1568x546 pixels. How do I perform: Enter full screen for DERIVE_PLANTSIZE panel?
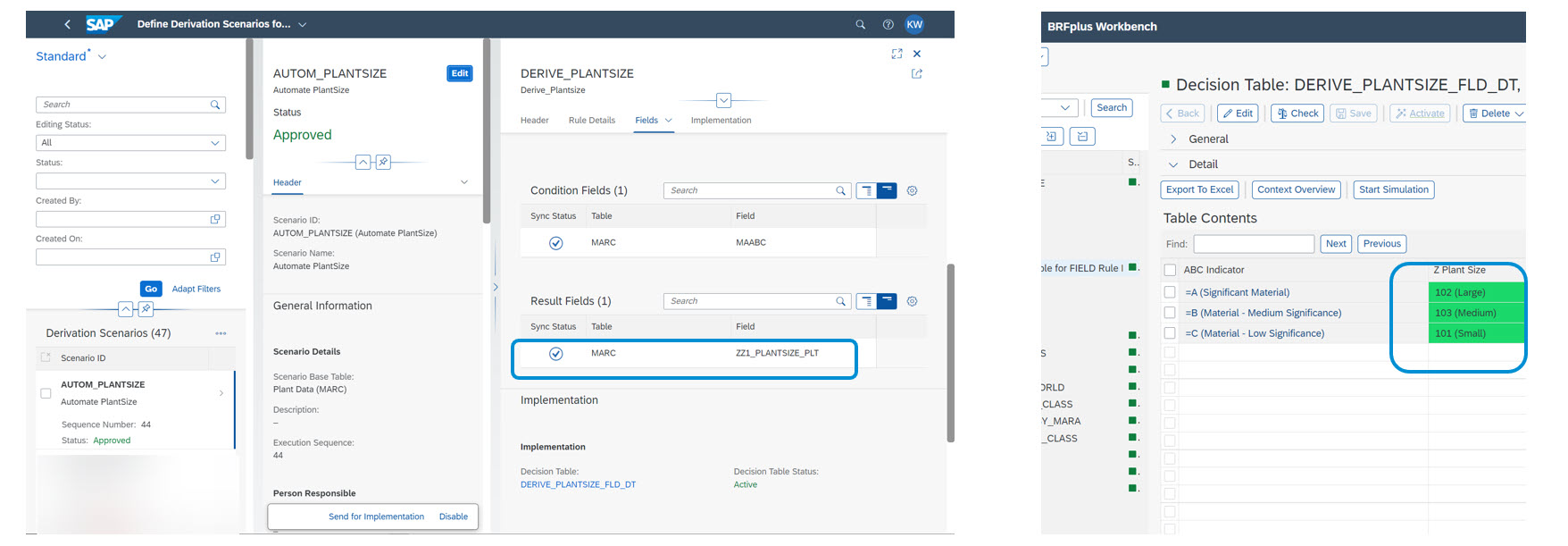[897, 54]
